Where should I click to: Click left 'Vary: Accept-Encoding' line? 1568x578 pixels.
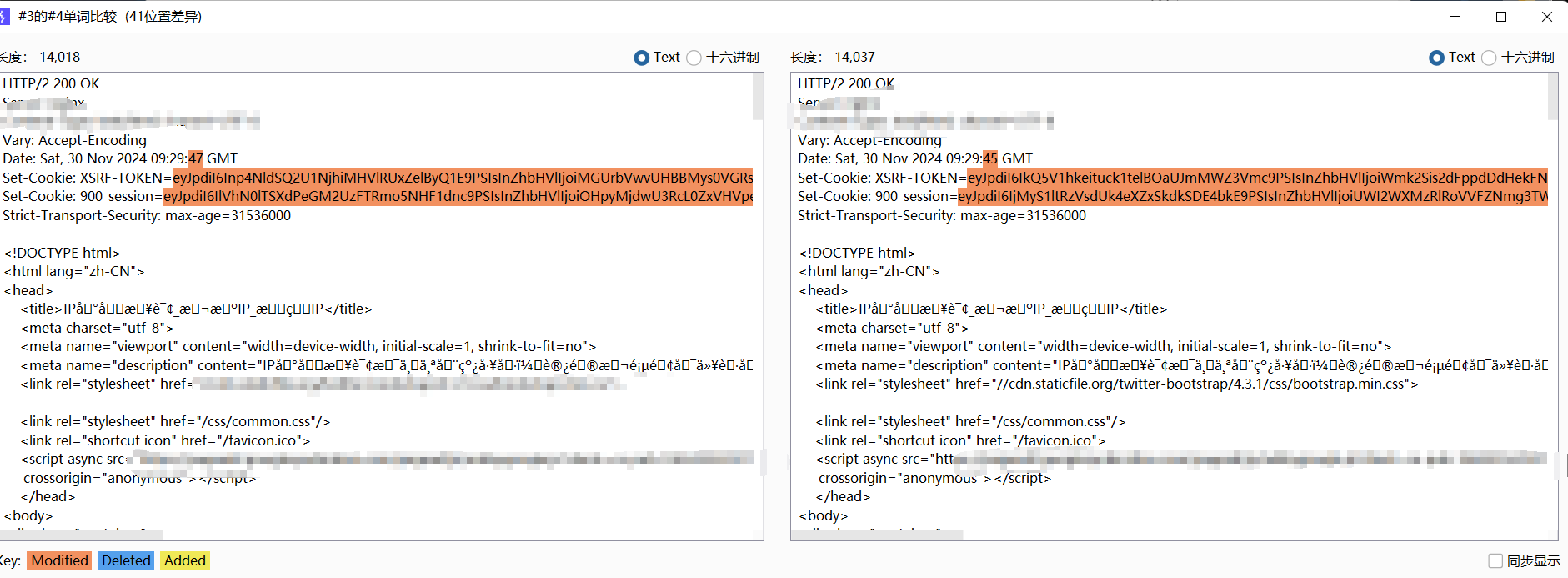[x=75, y=140]
